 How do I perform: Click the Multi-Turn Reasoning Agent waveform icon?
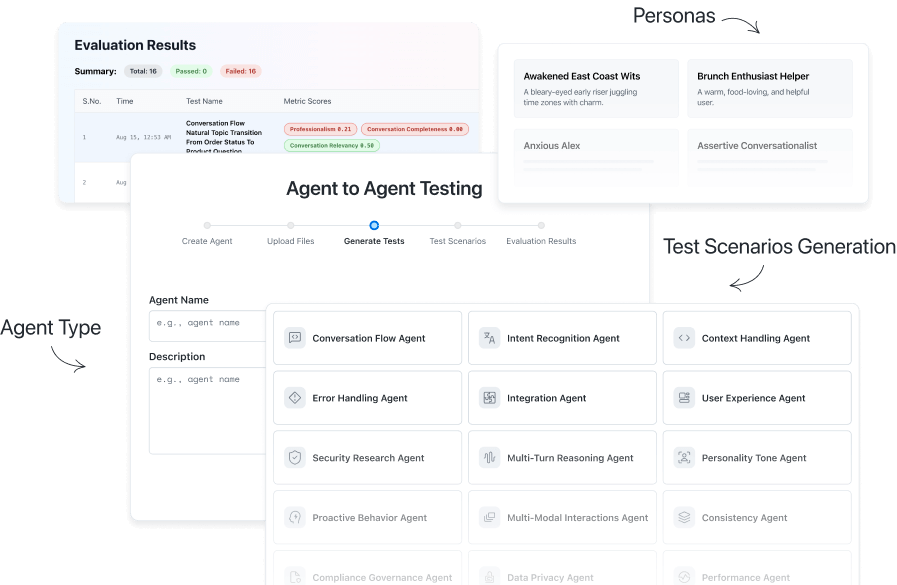point(488,457)
